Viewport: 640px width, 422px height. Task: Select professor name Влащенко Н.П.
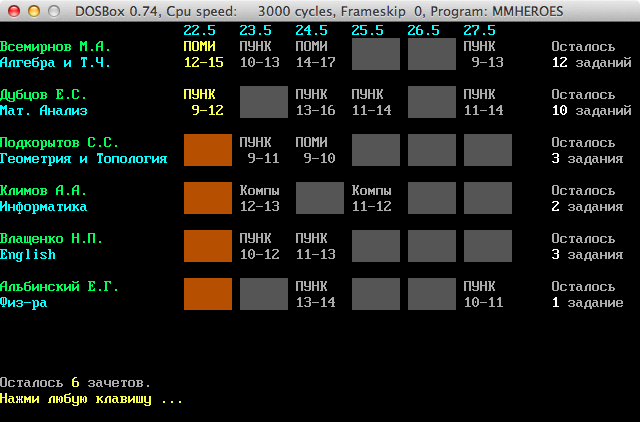click(51, 239)
